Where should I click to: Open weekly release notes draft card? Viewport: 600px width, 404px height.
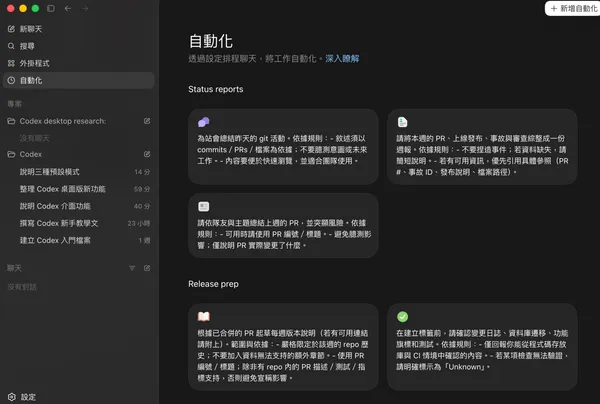coord(283,347)
